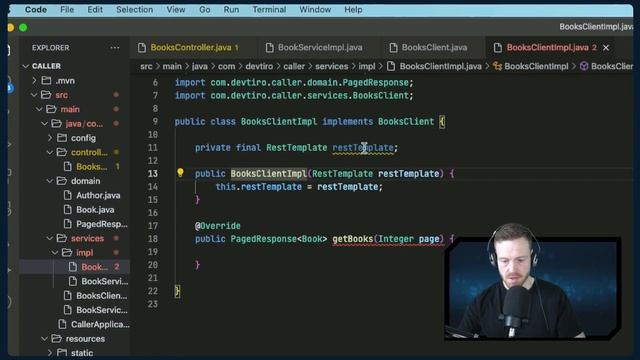
Task: Open the Code application menu
Action: [36, 9]
